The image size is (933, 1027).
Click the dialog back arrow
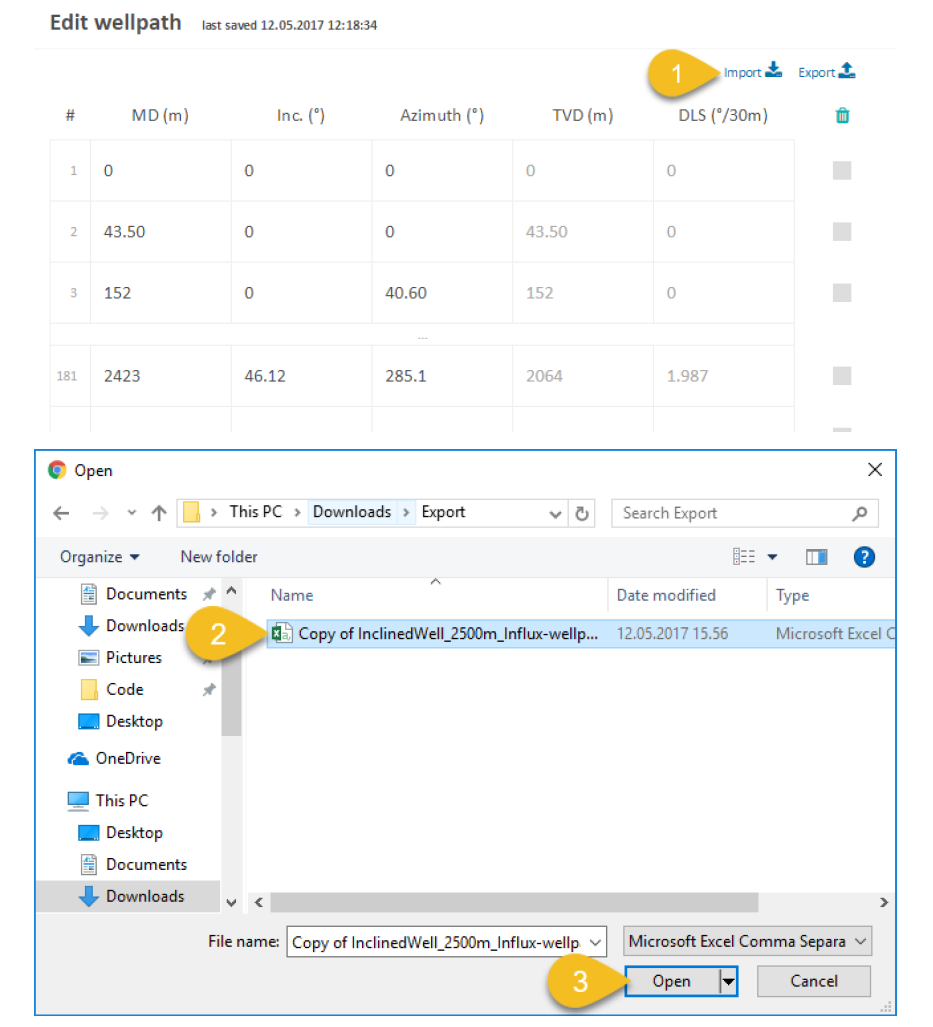62,513
